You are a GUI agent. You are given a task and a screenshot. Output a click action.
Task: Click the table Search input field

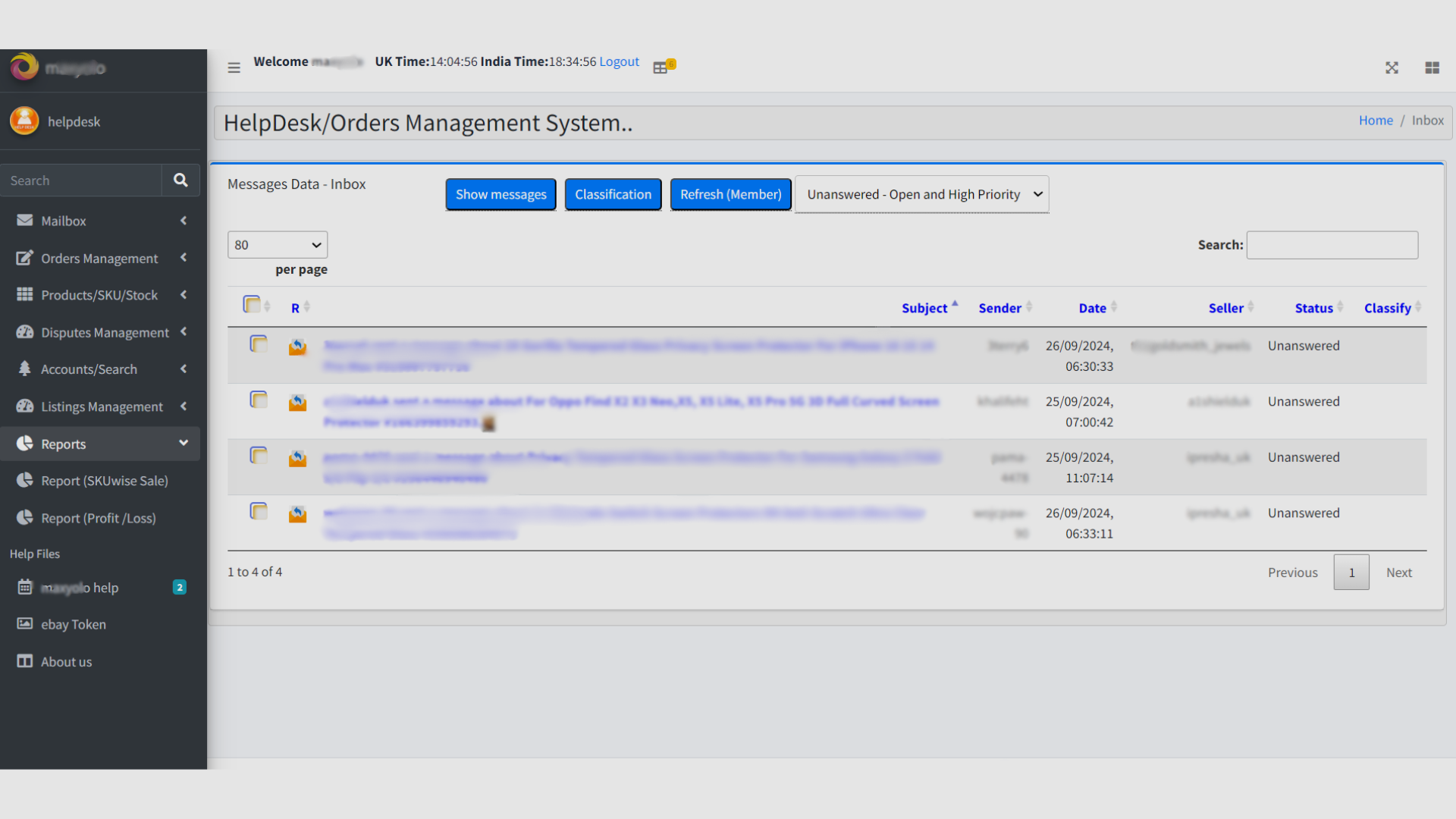(1332, 245)
